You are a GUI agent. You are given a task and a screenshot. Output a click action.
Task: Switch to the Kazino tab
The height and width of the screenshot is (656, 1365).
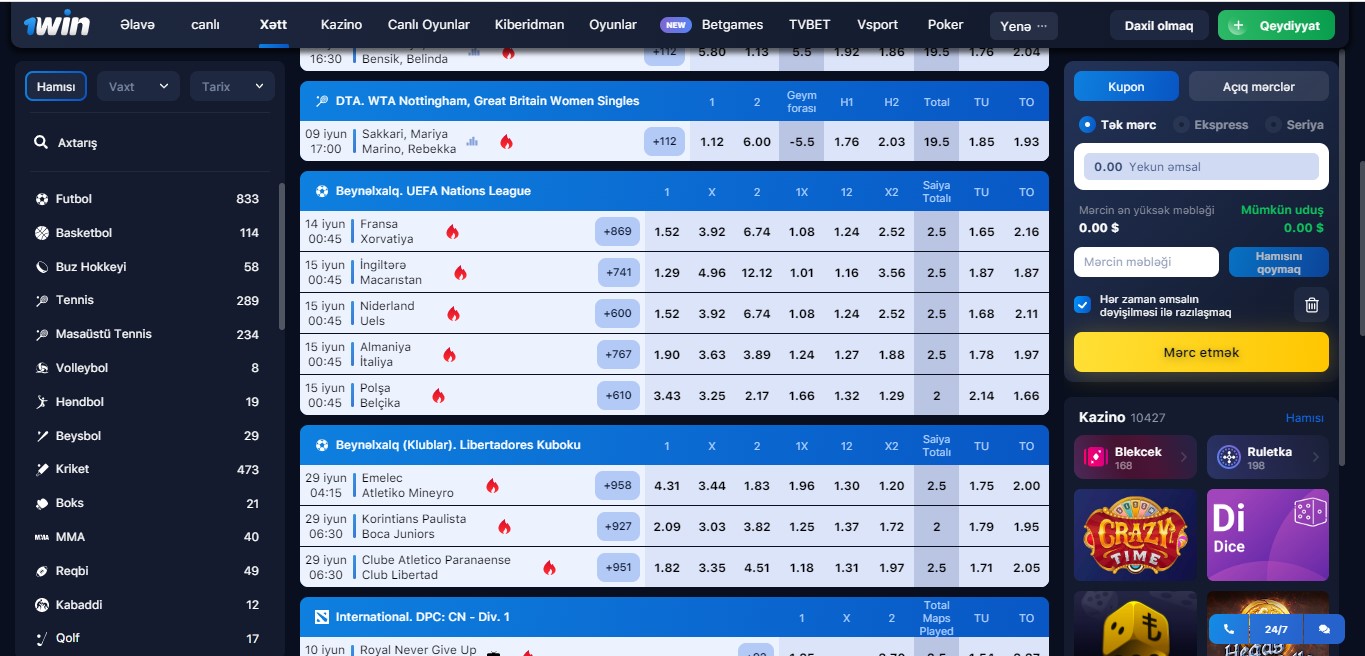pos(341,25)
